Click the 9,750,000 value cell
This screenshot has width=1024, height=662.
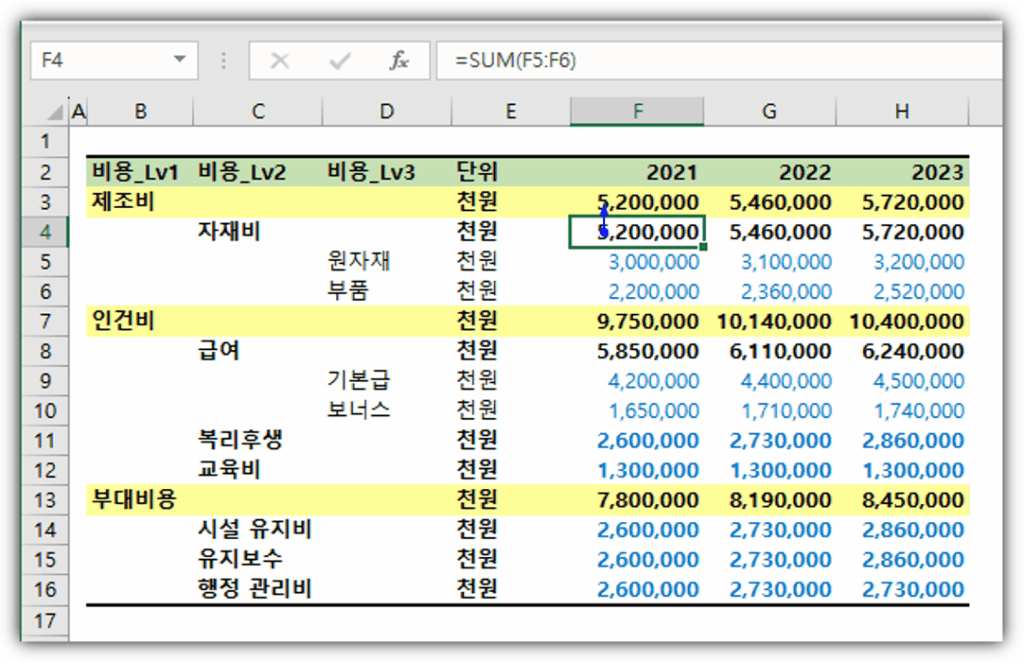[x=637, y=321]
